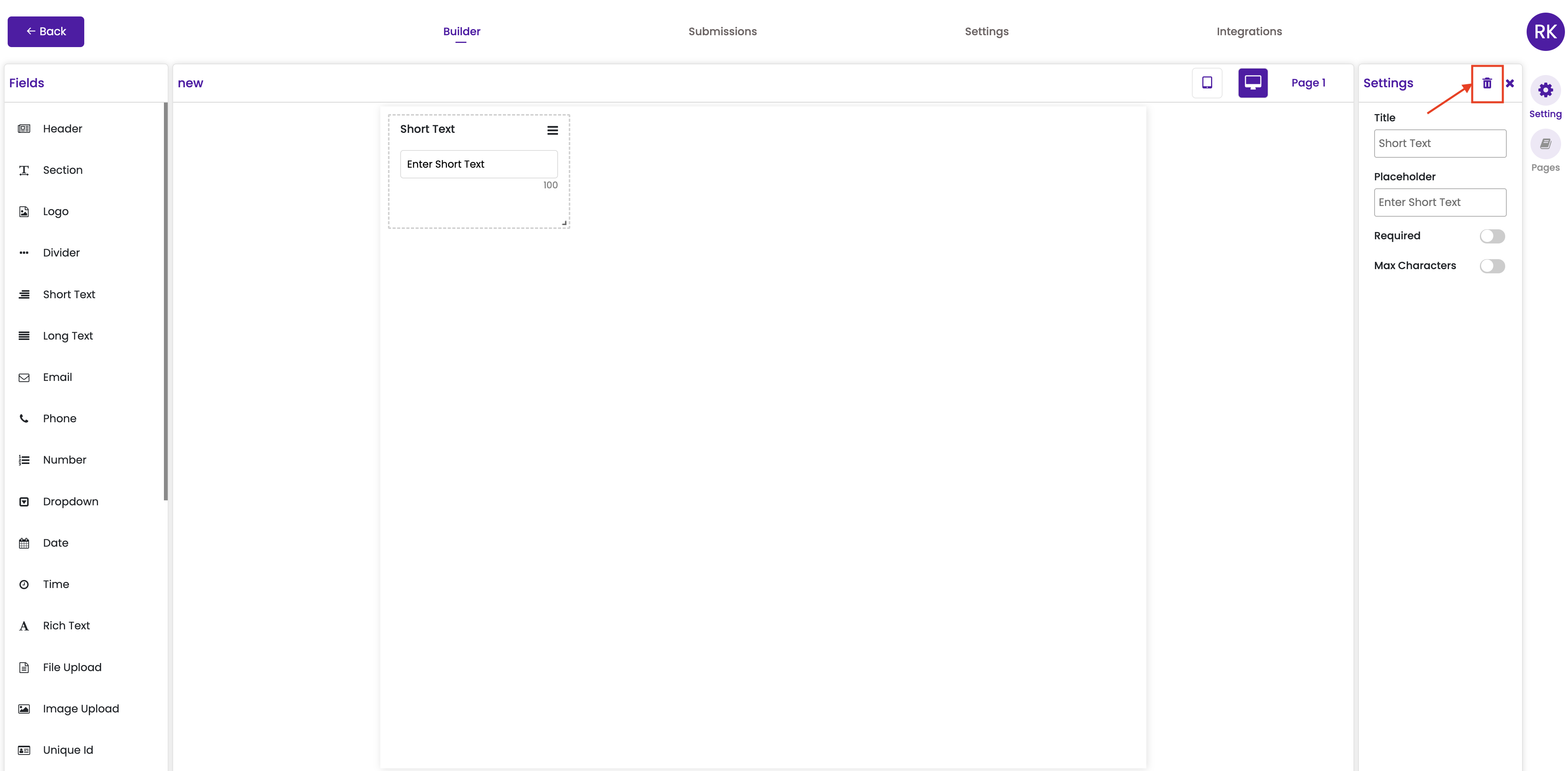Select the Long Text field label

67,336
